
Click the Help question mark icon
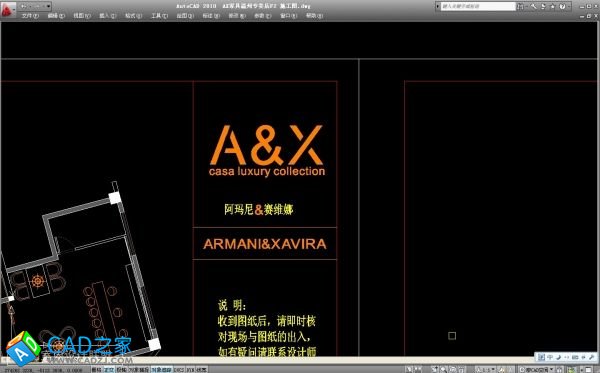(562, 7)
